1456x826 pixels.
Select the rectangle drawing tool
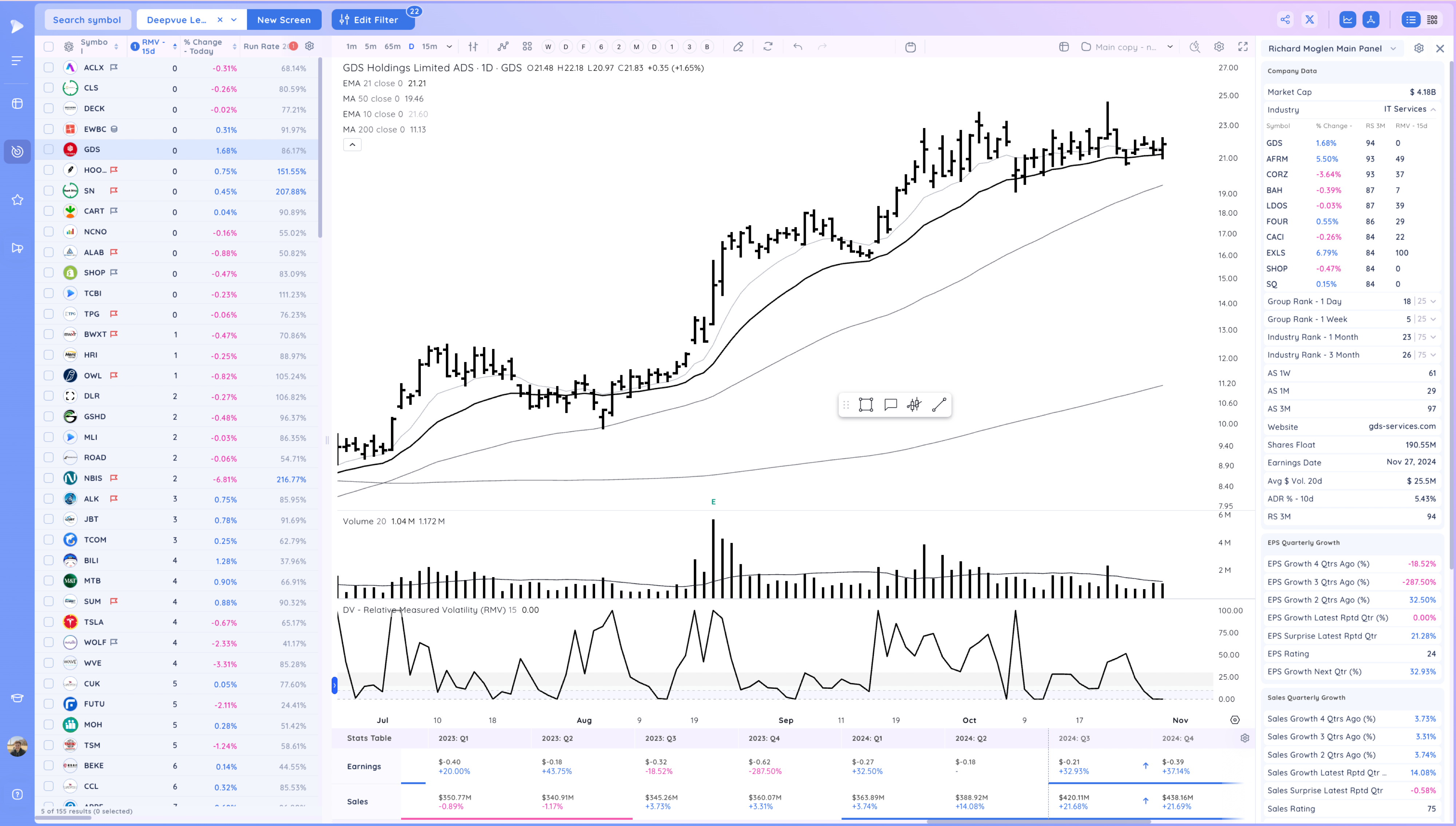pos(865,405)
